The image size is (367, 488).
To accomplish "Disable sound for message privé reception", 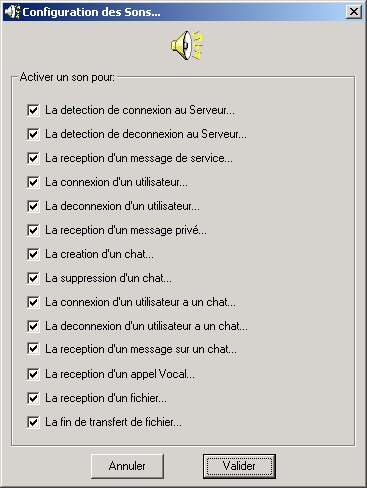I will 33,230.
